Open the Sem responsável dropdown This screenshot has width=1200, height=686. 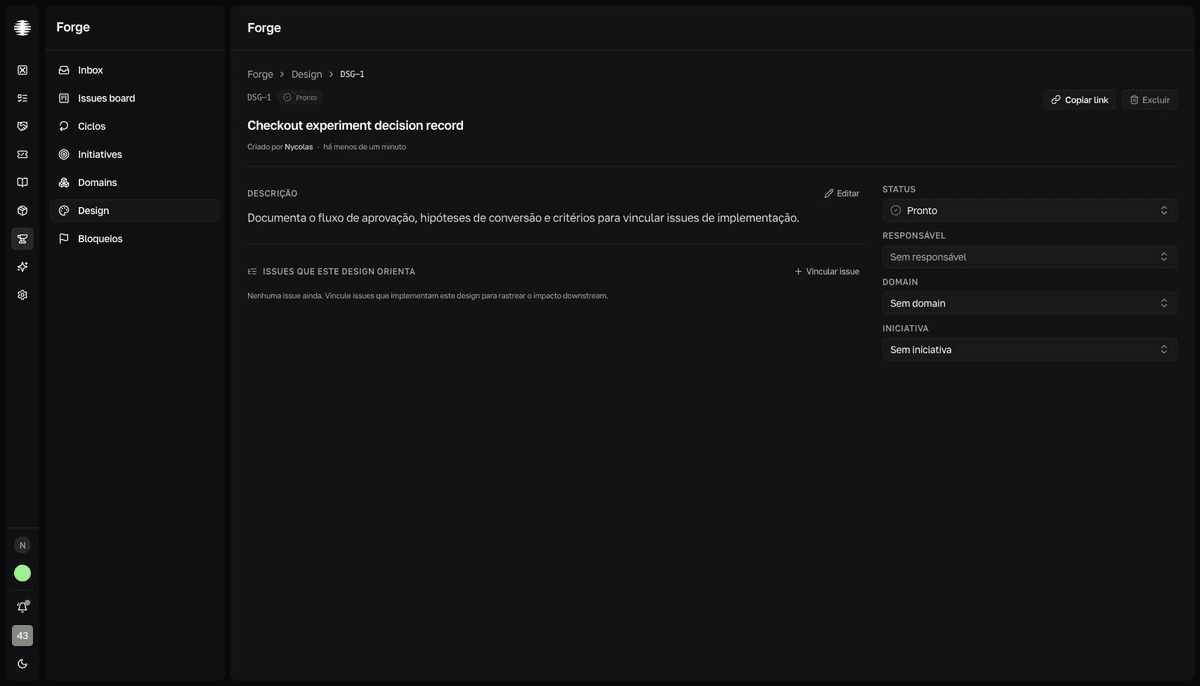click(1029, 257)
